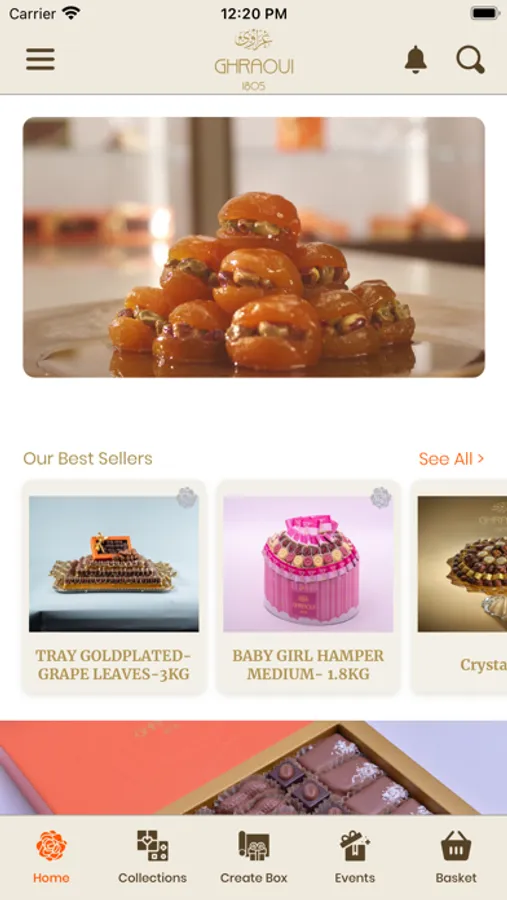Tap the search magnifier icon
Viewport: 507px width, 900px height.
tap(470, 60)
